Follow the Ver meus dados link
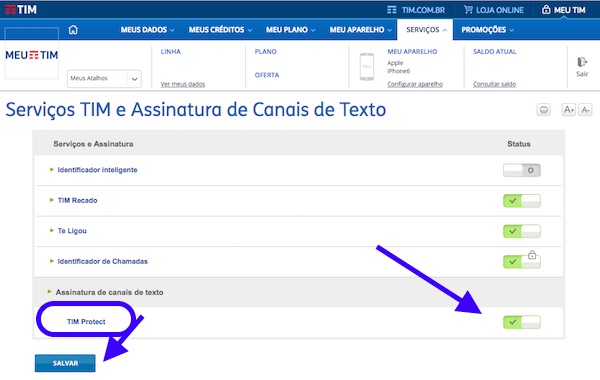 pyautogui.click(x=183, y=84)
